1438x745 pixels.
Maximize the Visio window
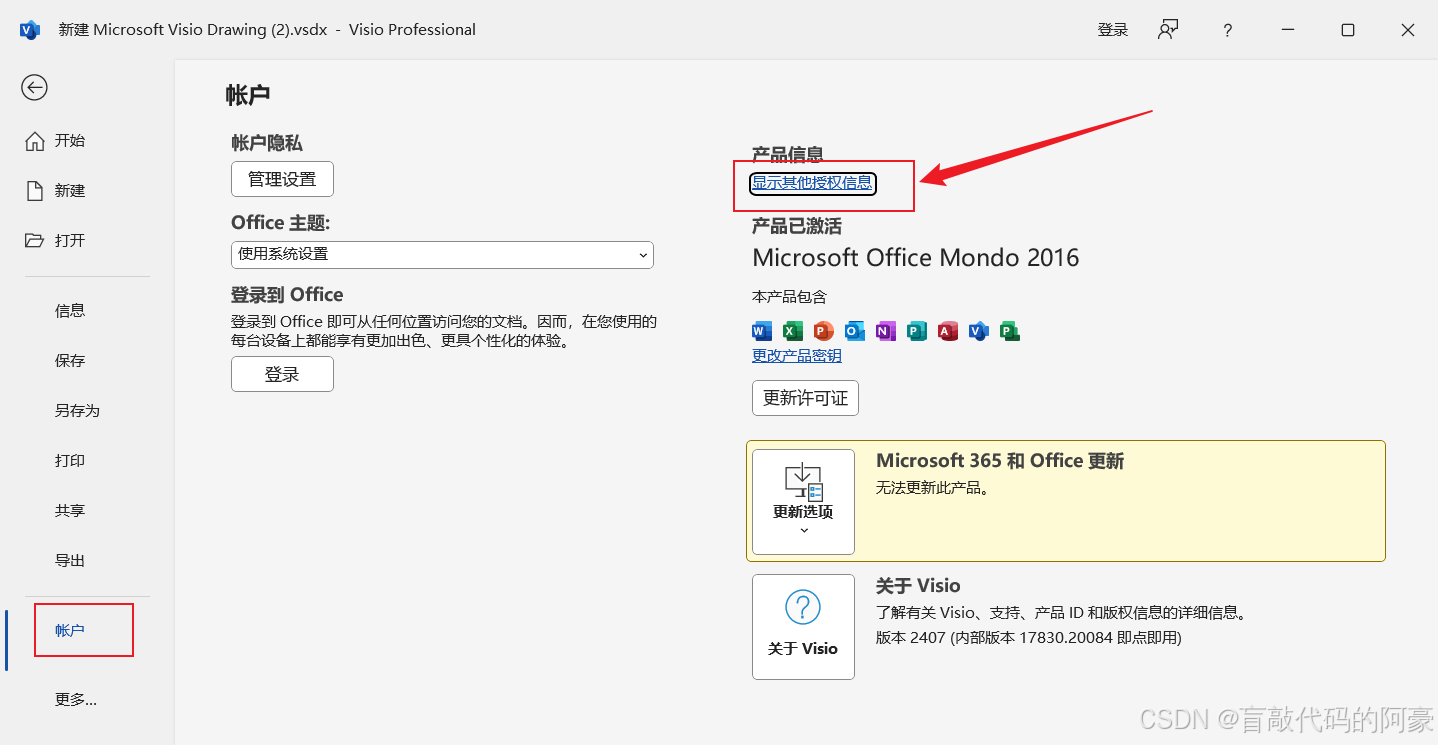click(1348, 30)
